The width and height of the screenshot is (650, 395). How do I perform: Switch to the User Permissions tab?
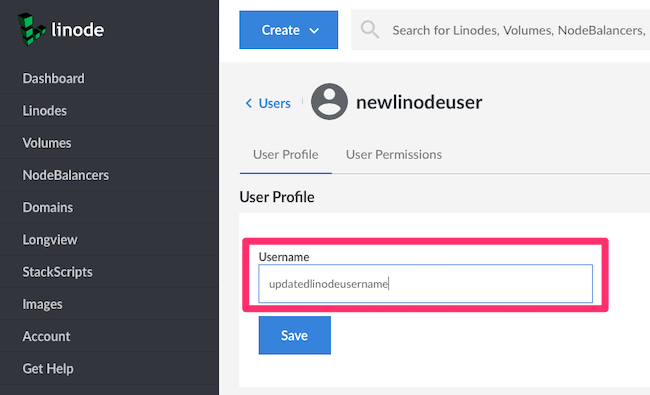tap(394, 155)
